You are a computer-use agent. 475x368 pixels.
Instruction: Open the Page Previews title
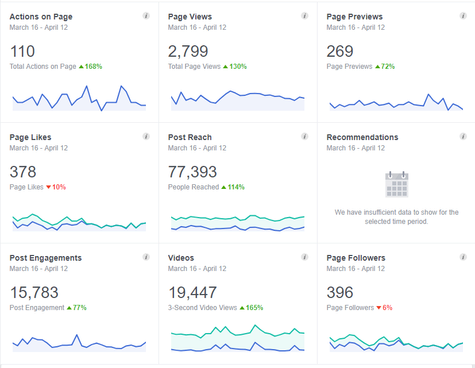(355, 17)
